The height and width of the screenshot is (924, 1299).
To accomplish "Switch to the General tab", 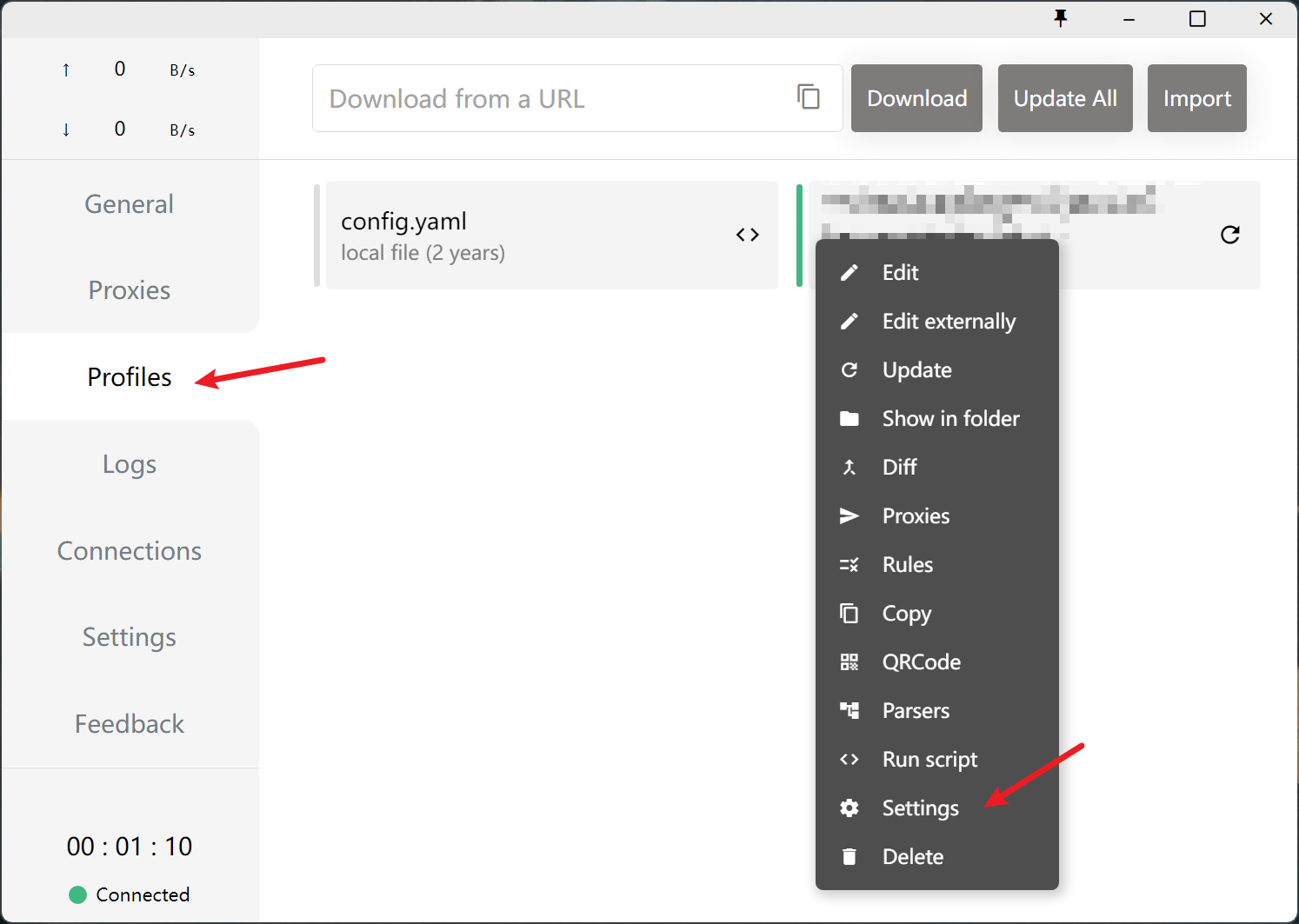I will (129, 204).
